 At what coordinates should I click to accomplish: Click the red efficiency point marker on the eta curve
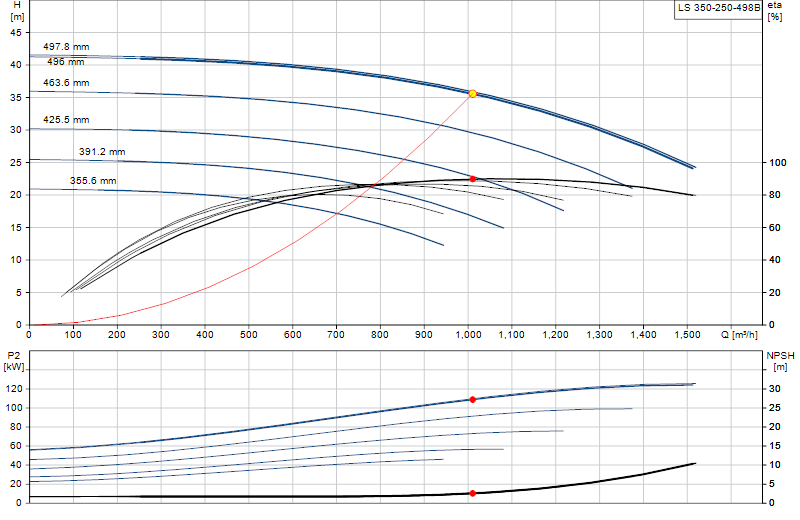(x=472, y=179)
